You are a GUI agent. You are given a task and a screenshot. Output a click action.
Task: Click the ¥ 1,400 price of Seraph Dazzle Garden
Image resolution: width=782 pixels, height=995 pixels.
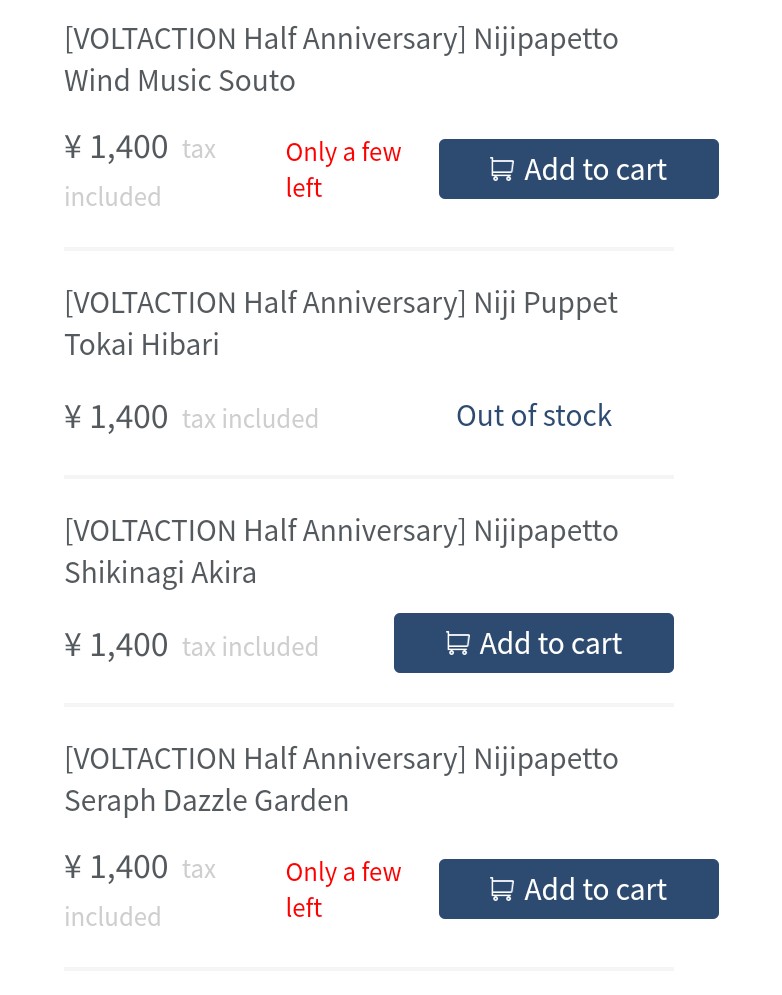tap(116, 868)
